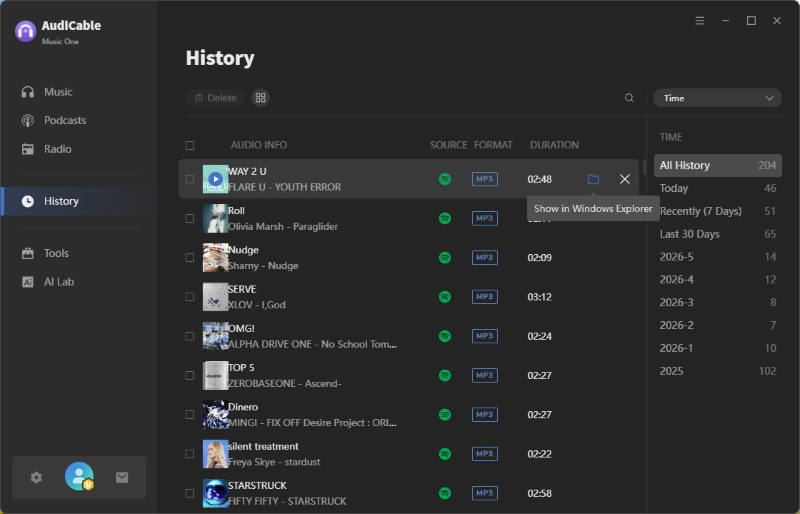Remove WAY 2 U from history
800x514 pixels.
click(x=624, y=179)
